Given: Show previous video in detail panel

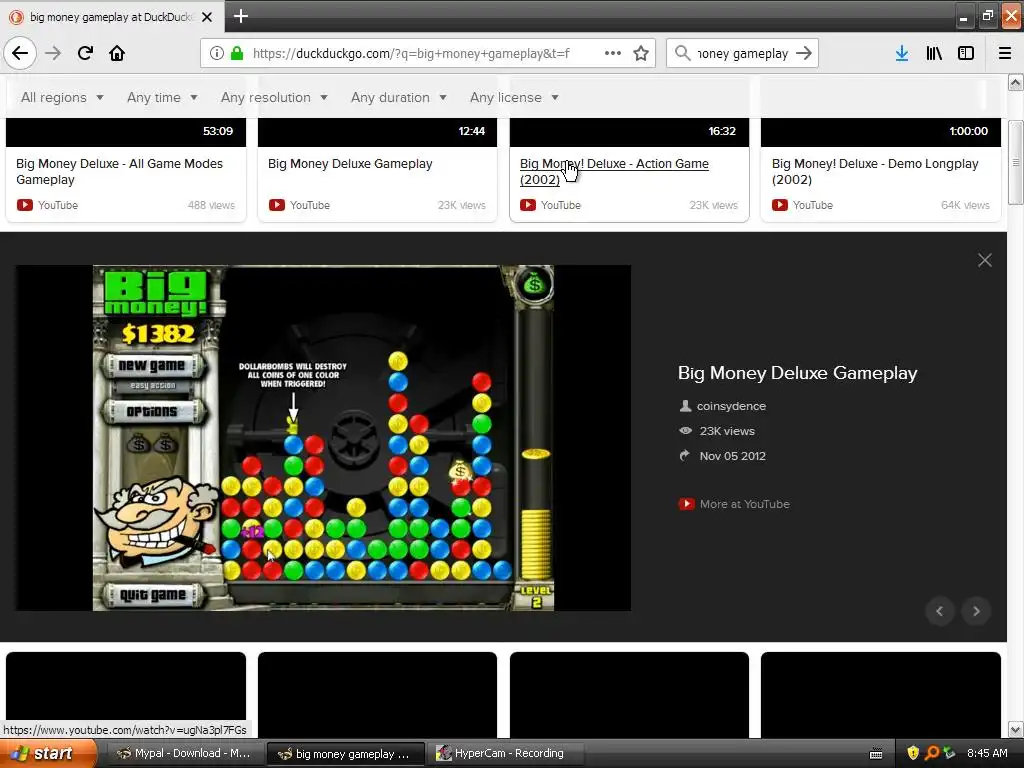Looking at the screenshot, I should pos(940,611).
